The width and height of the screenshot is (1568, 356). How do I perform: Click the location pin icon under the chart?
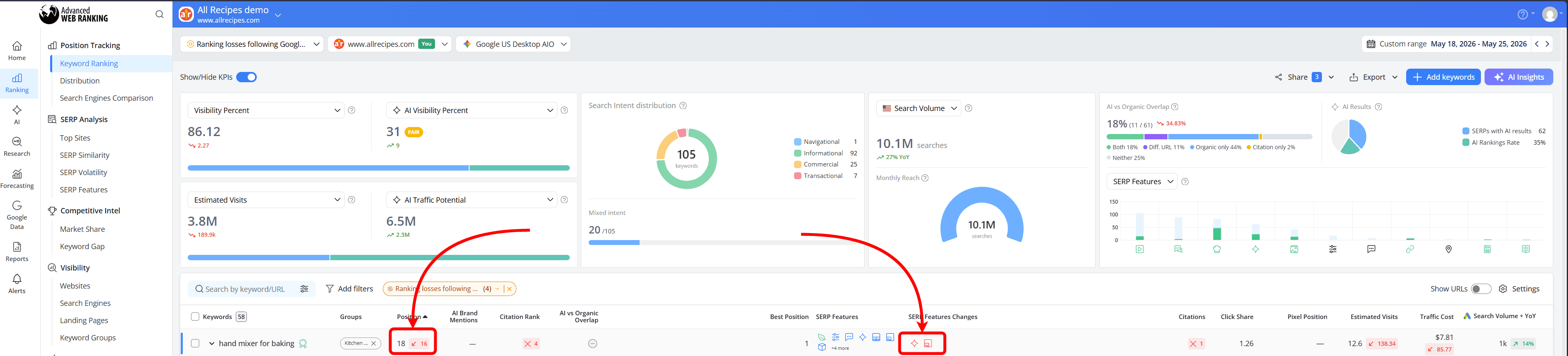click(1449, 249)
